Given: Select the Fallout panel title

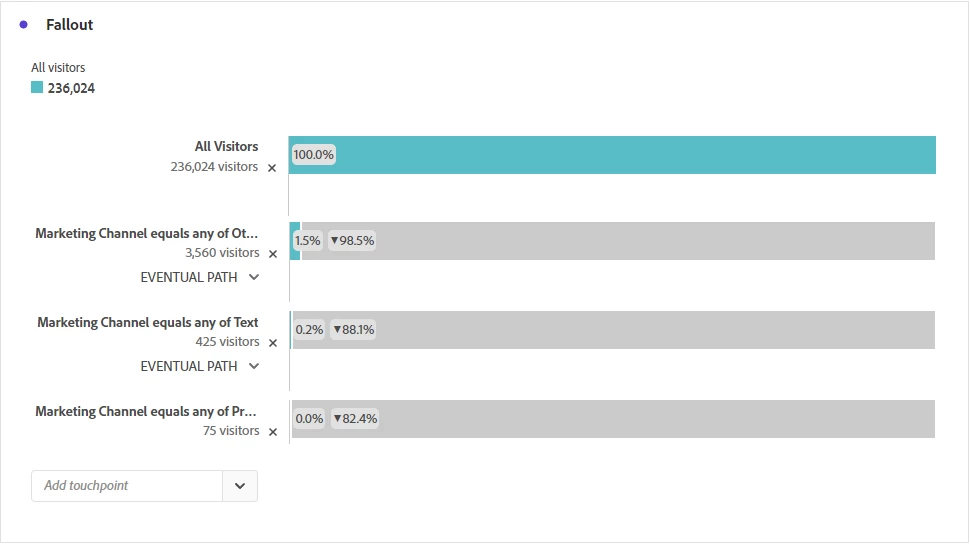Looking at the screenshot, I should [69, 25].
